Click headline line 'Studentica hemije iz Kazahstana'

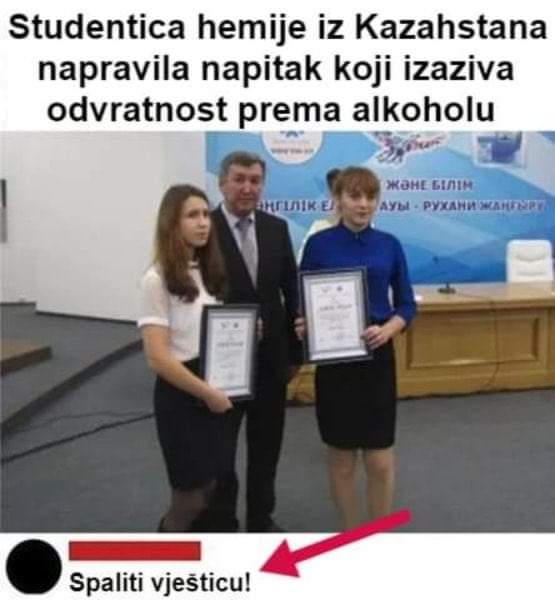click(278, 28)
